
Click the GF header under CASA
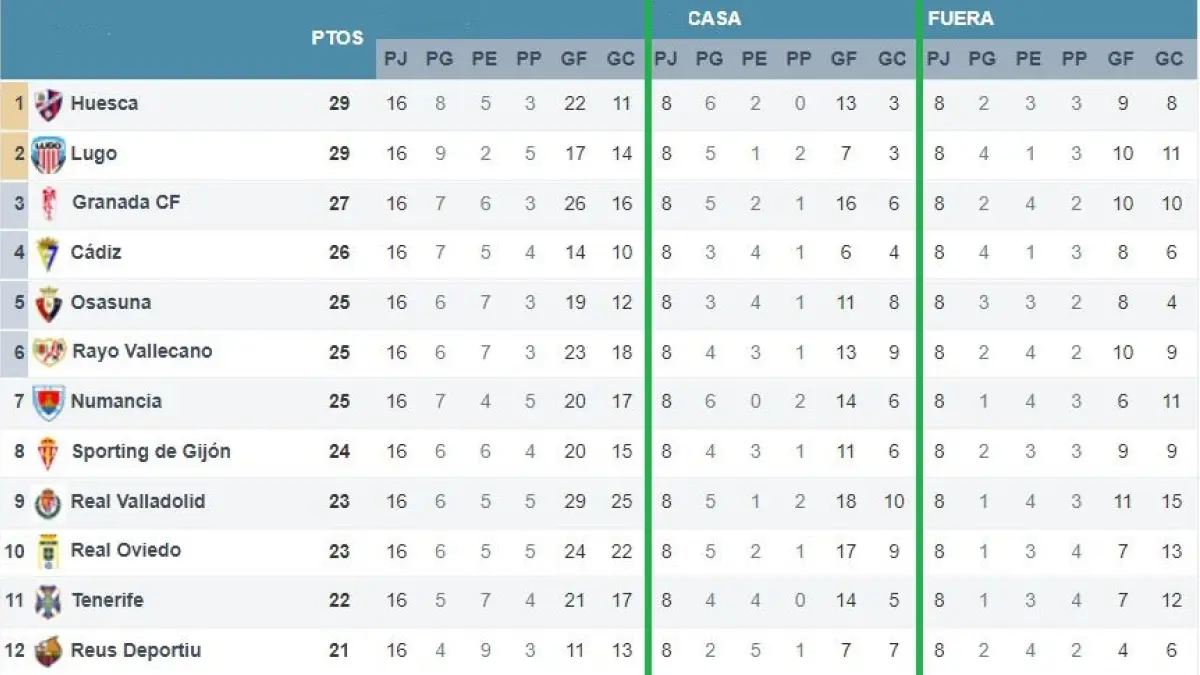(x=844, y=59)
